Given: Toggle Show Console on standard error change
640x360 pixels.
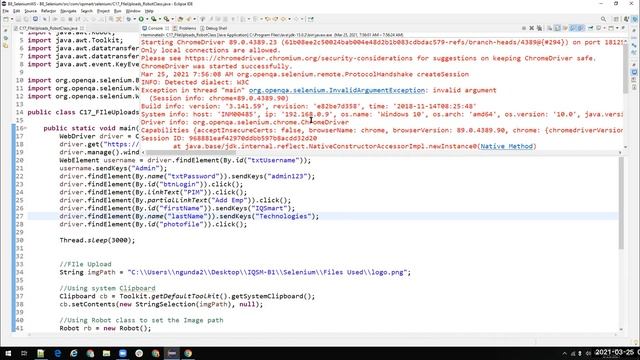Looking at the screenshot, I should click(581, 28).
